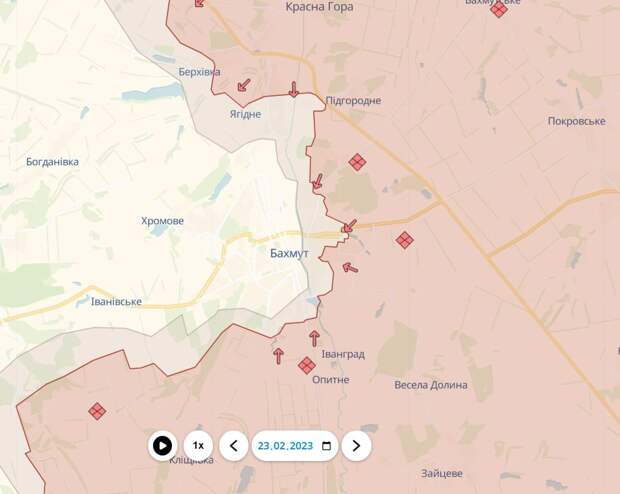Click attack arrow near Ягідне
Image resolution: width=620 pixels, height=494 pixels.
(244, 85)
